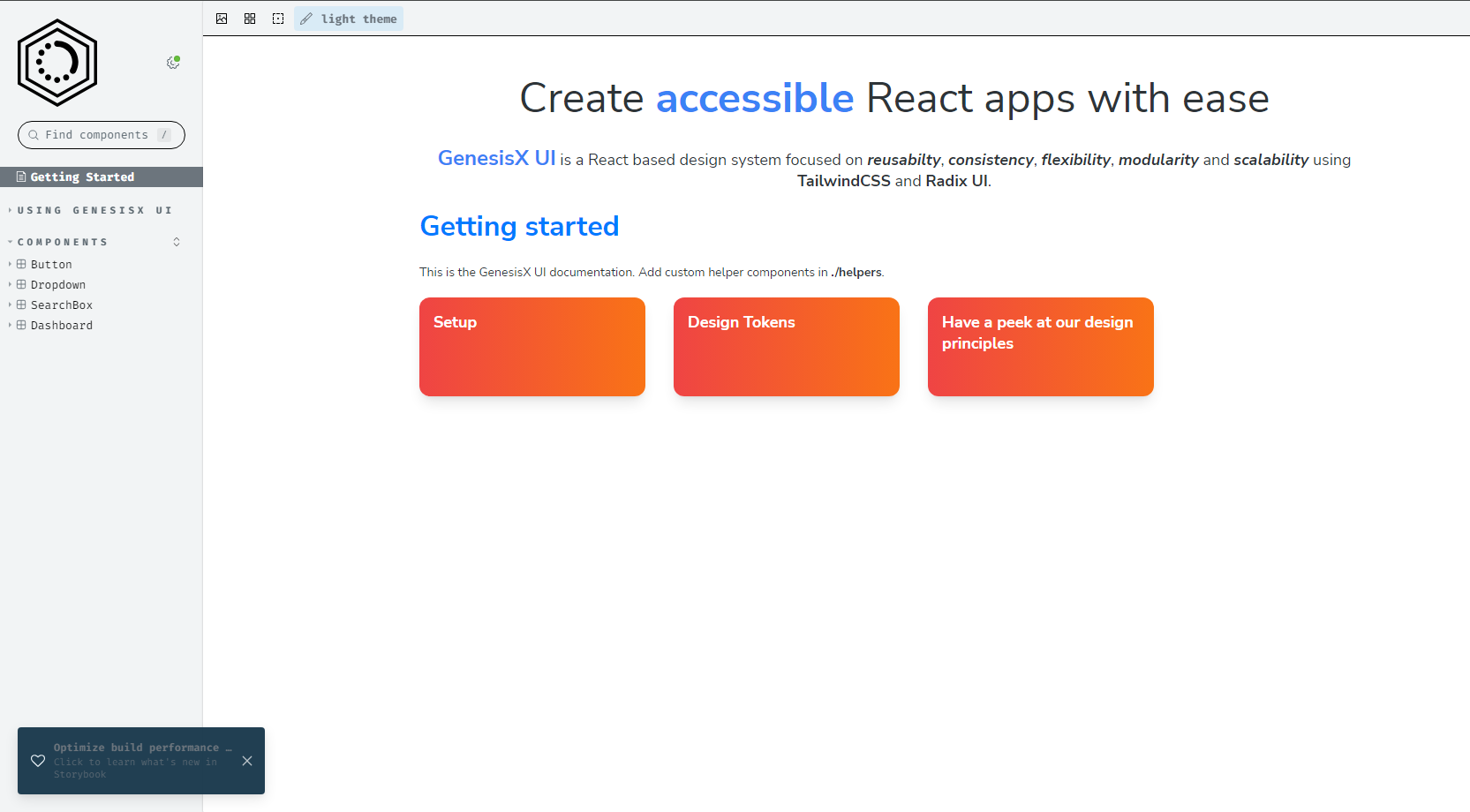This screenshot has width=1470, height=812.
Task: Click the ./helpers text in the description
Action: pos(856,272)
